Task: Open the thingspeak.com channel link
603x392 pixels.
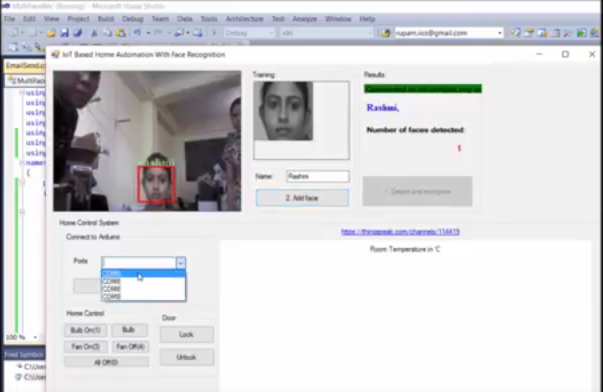Action: click(x=400, y=232)
